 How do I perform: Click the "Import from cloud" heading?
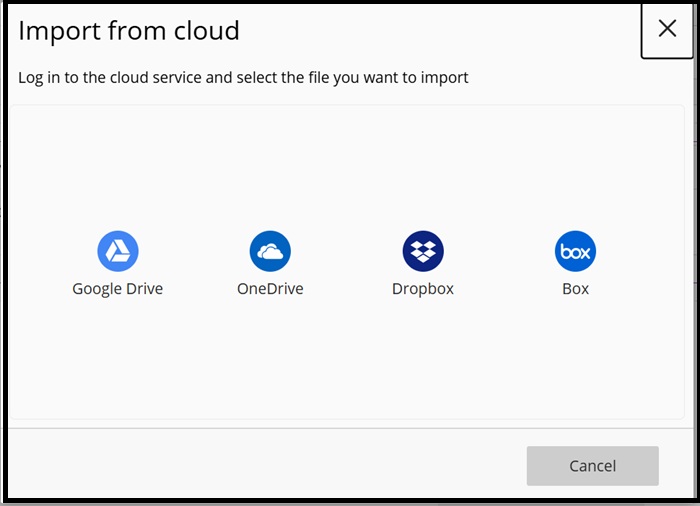(129, 31)
